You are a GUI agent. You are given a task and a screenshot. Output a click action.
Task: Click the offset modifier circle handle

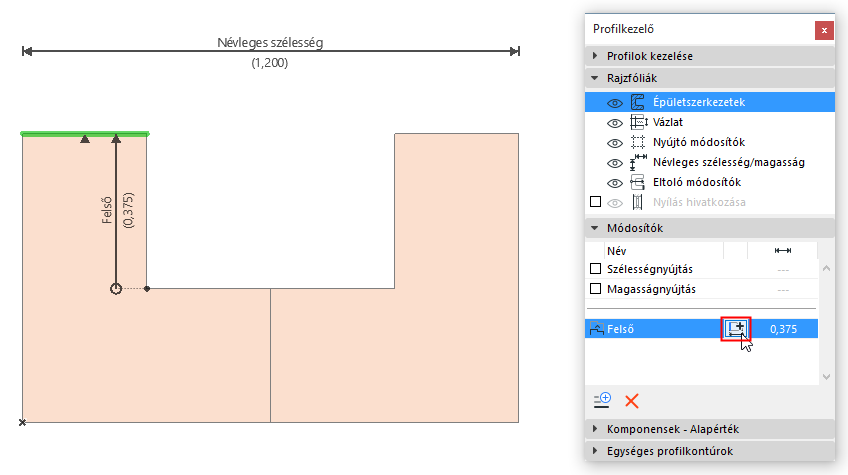tap(116, 289)
